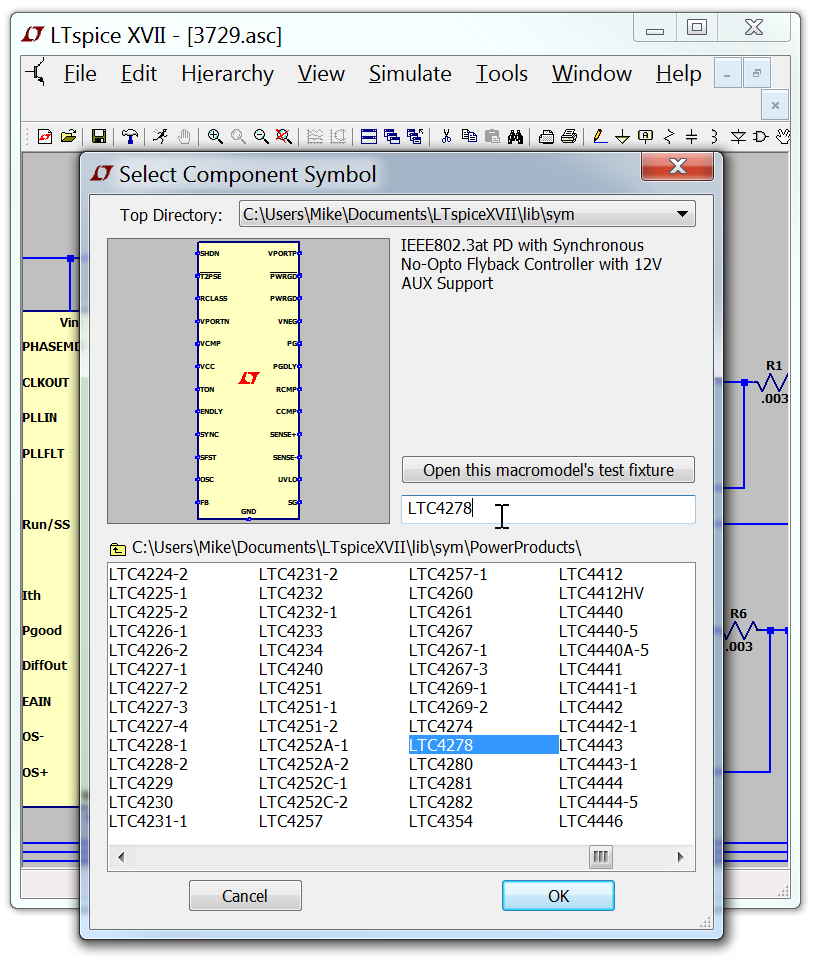
Task: Select the Draw Wire pencil tool
Action: click(599, 136)
